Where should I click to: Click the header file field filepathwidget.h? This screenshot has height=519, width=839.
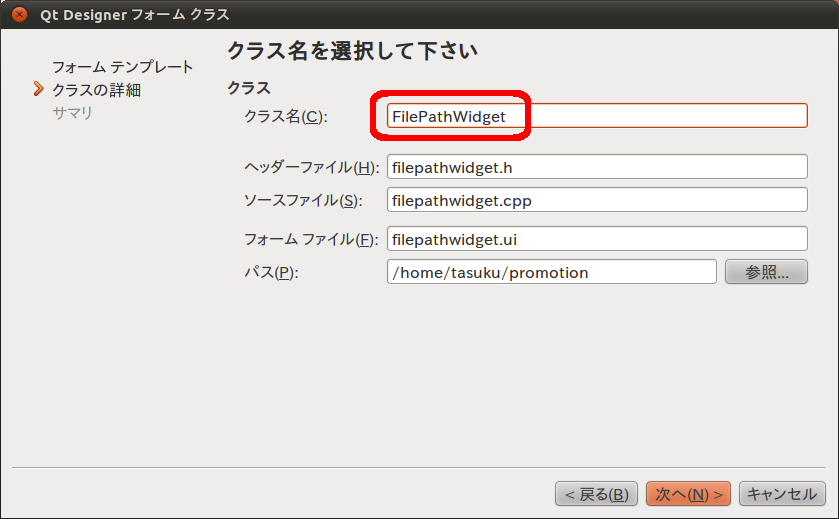(596, 167)
